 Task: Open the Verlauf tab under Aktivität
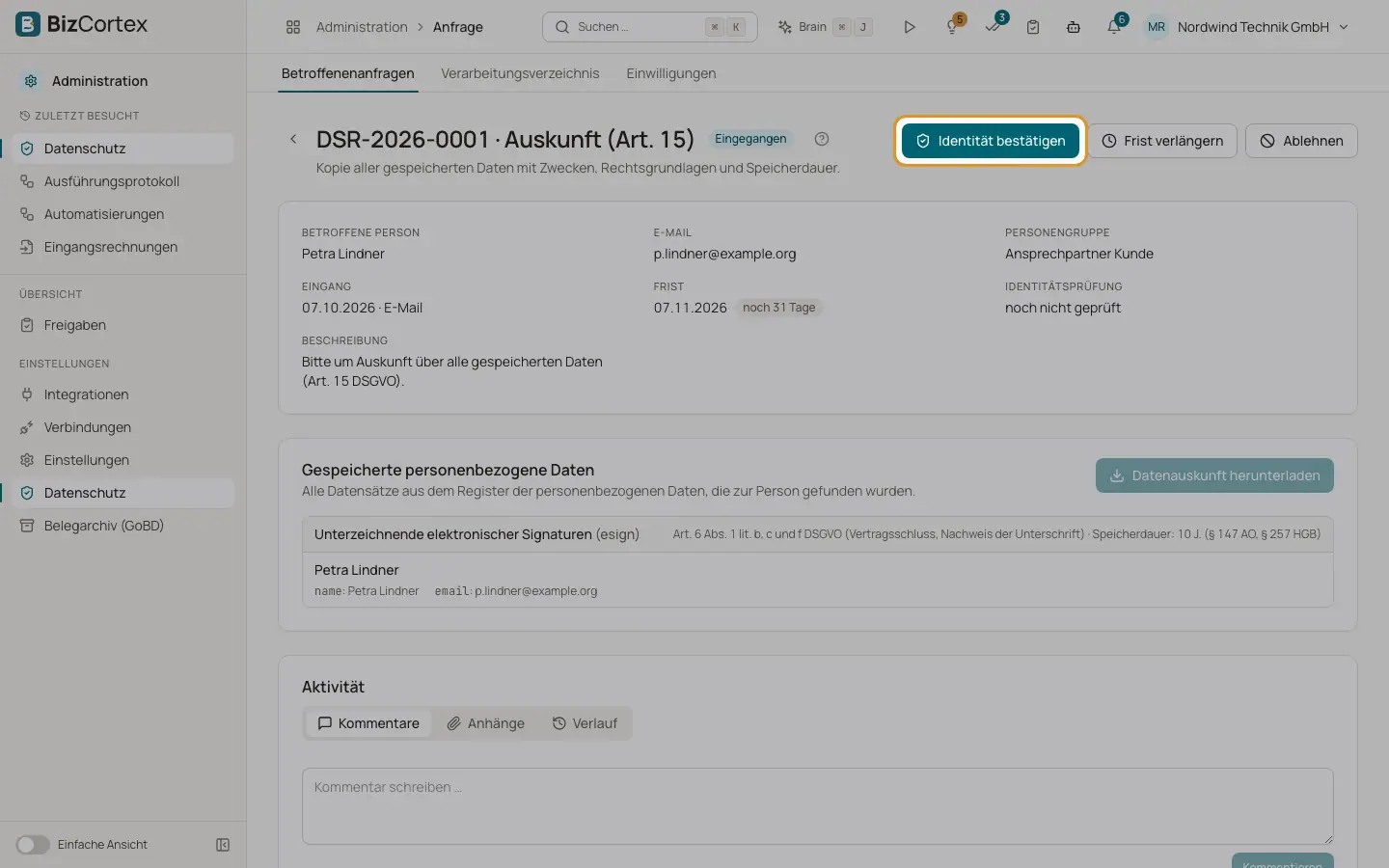click(x=585, y=723)
